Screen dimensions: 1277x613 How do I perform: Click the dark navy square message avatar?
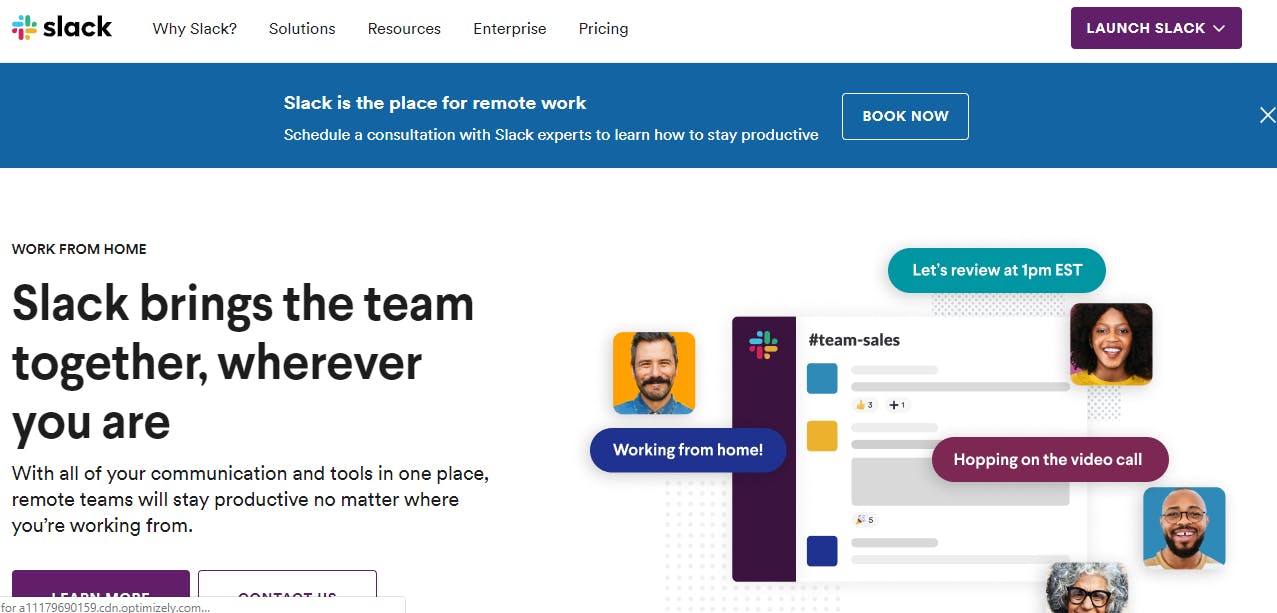(822, 551)
